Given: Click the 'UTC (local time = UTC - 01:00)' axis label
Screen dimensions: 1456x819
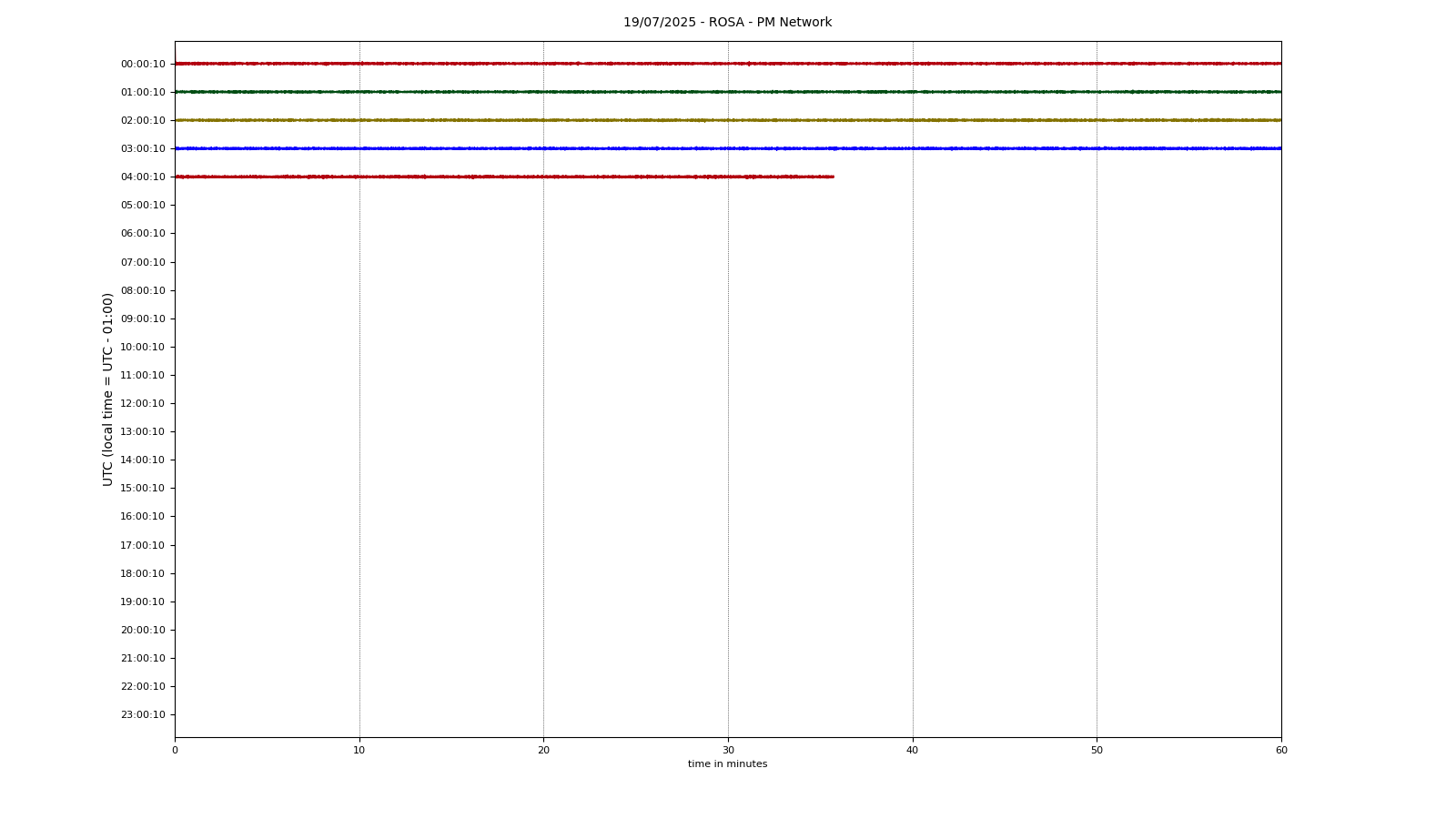Looking at the screenshot, I should click(108, 389).
